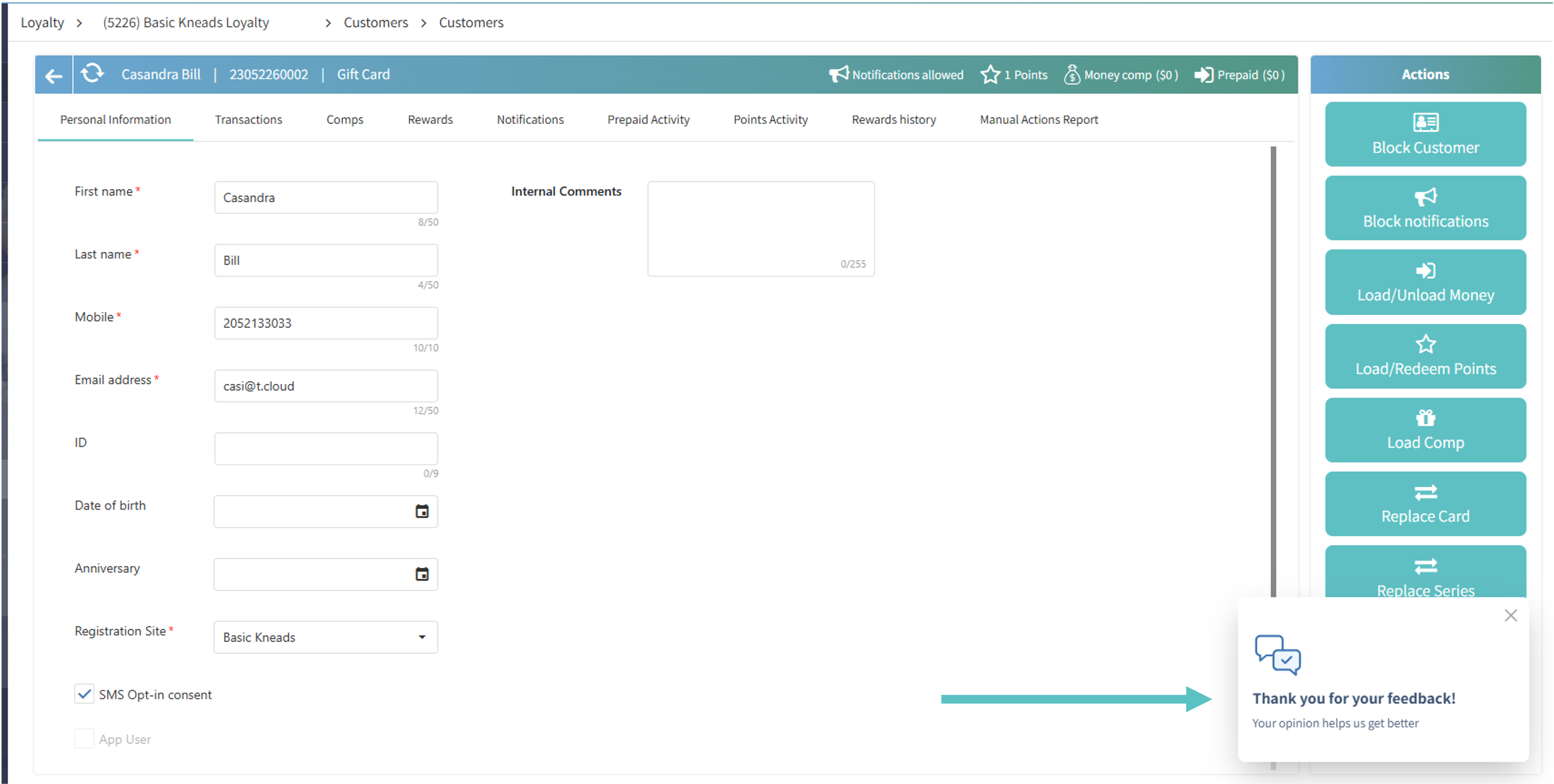Click the back arrow icon in customer header

click(x=54, y=75)
